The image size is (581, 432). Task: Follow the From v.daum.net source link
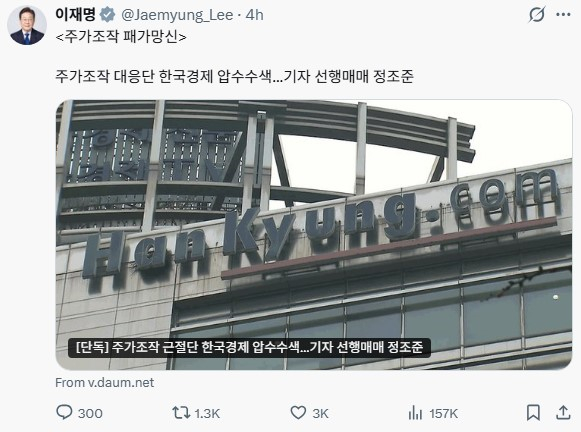[104, 382]
